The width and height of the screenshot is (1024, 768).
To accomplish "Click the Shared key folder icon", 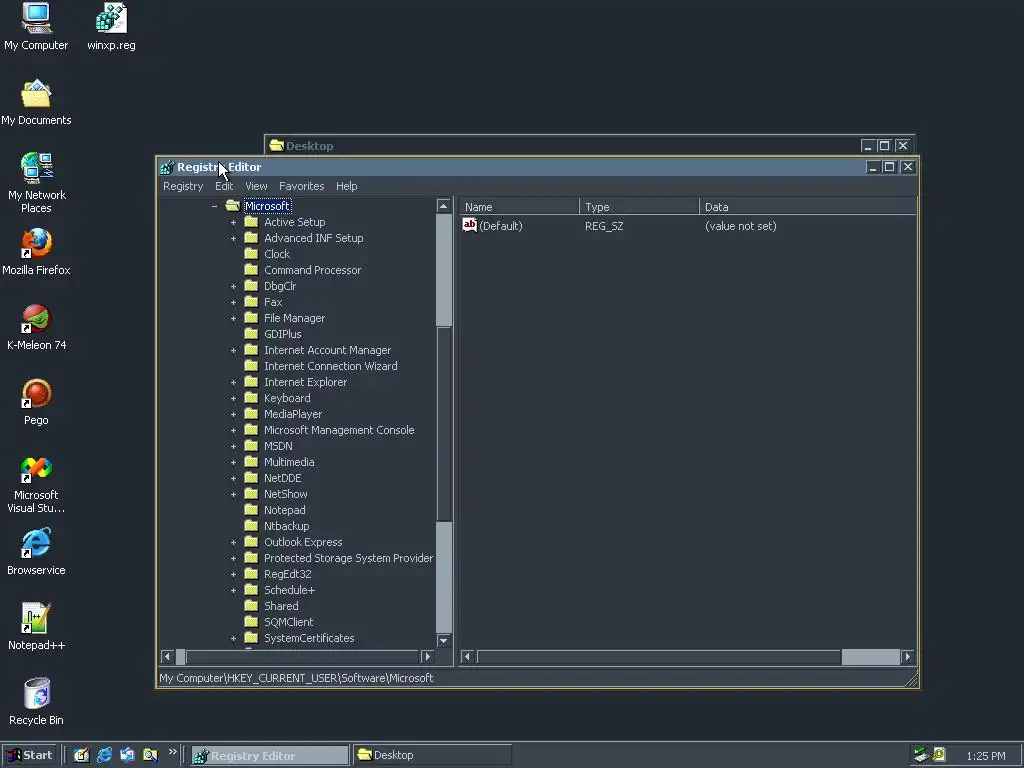I will (x=251, y=605).
